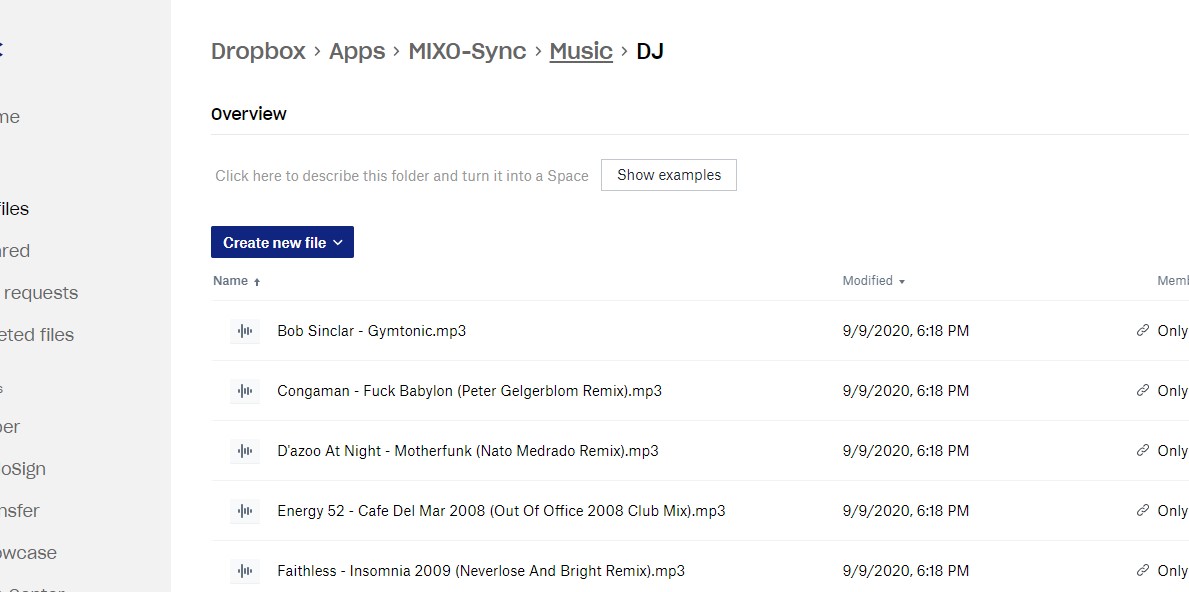Click link icon in Energy 52 row
Viewport: 1189px width, 592px height.
1142,511
